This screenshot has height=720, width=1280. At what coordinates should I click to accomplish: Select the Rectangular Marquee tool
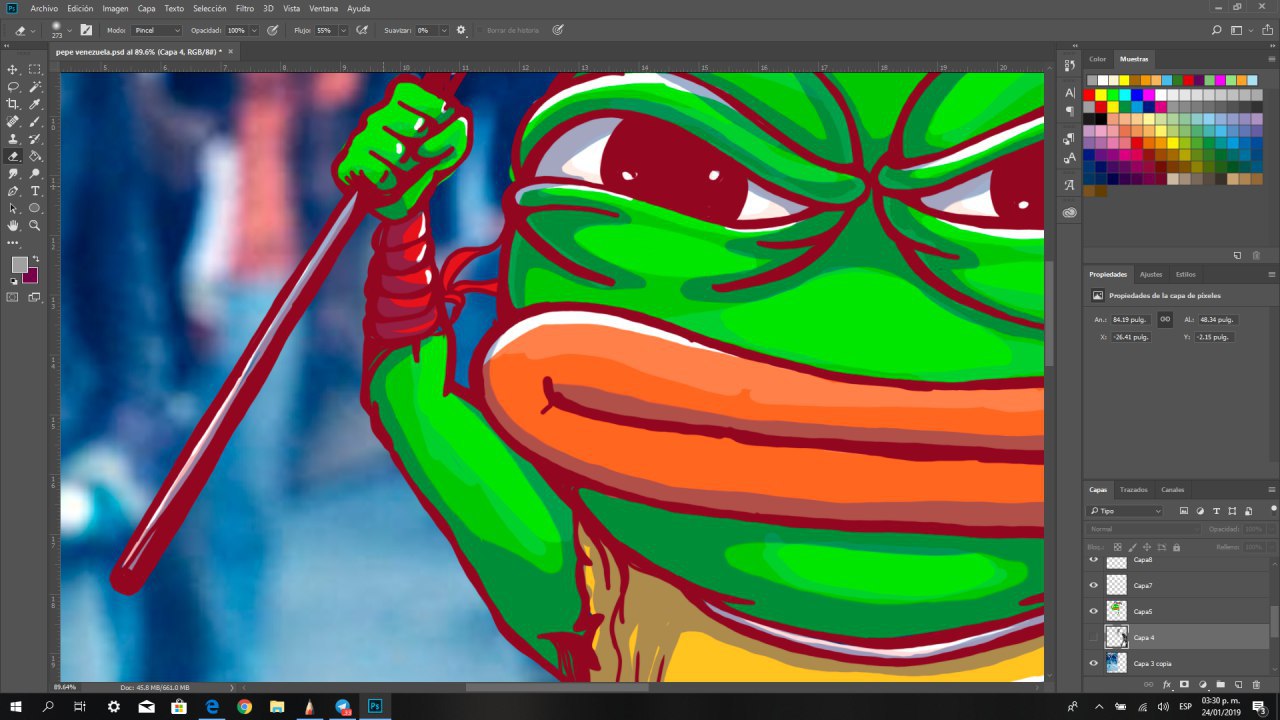click(35, 69)
